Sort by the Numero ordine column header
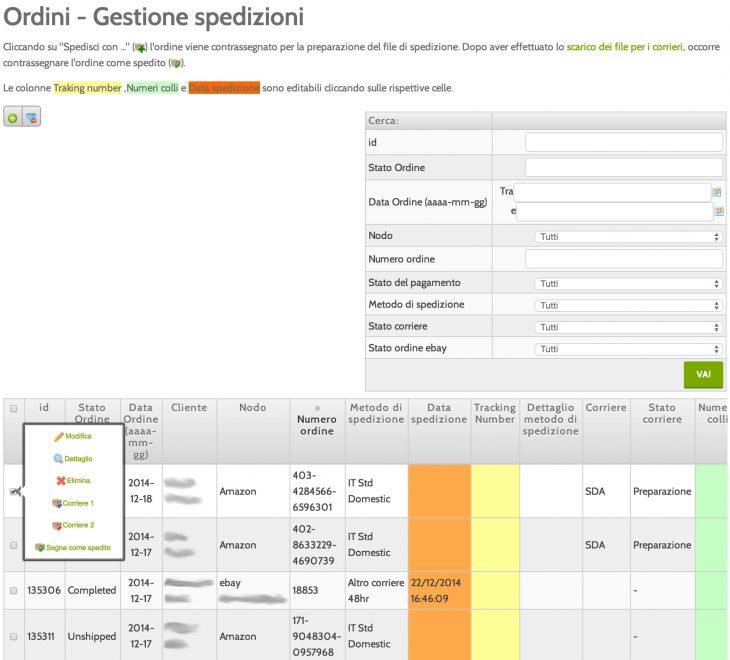This screenshot has width=730, height=660. 317,425
